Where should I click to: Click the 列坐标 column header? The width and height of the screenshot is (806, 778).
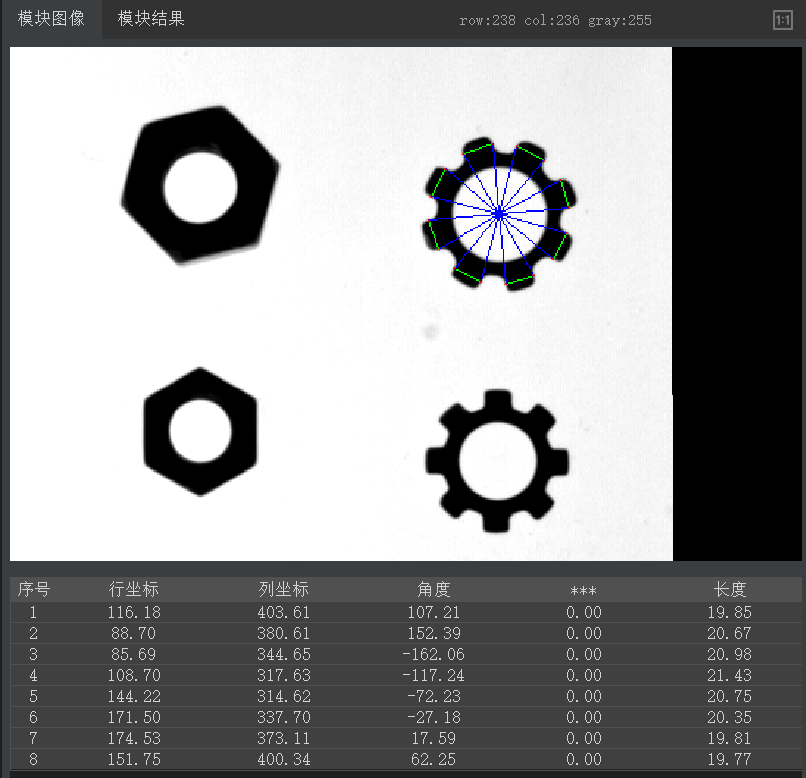tap(284, 589)
